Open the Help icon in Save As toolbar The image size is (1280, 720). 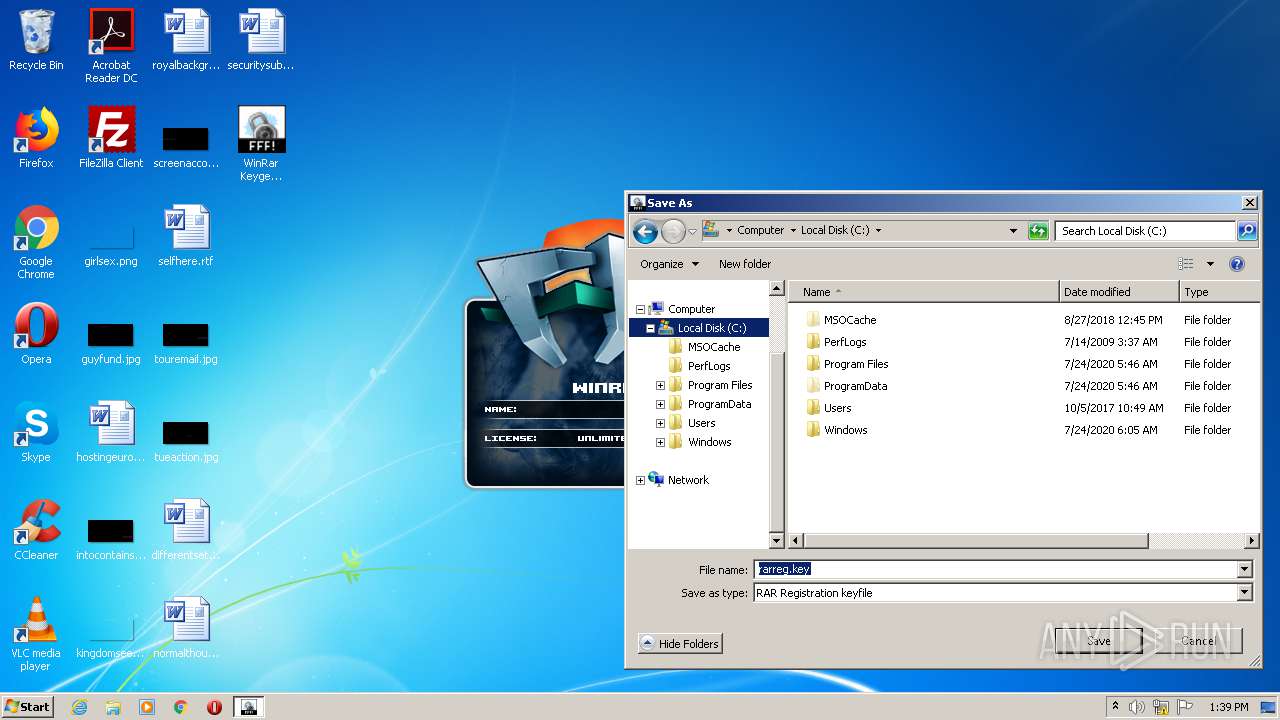1237,264
